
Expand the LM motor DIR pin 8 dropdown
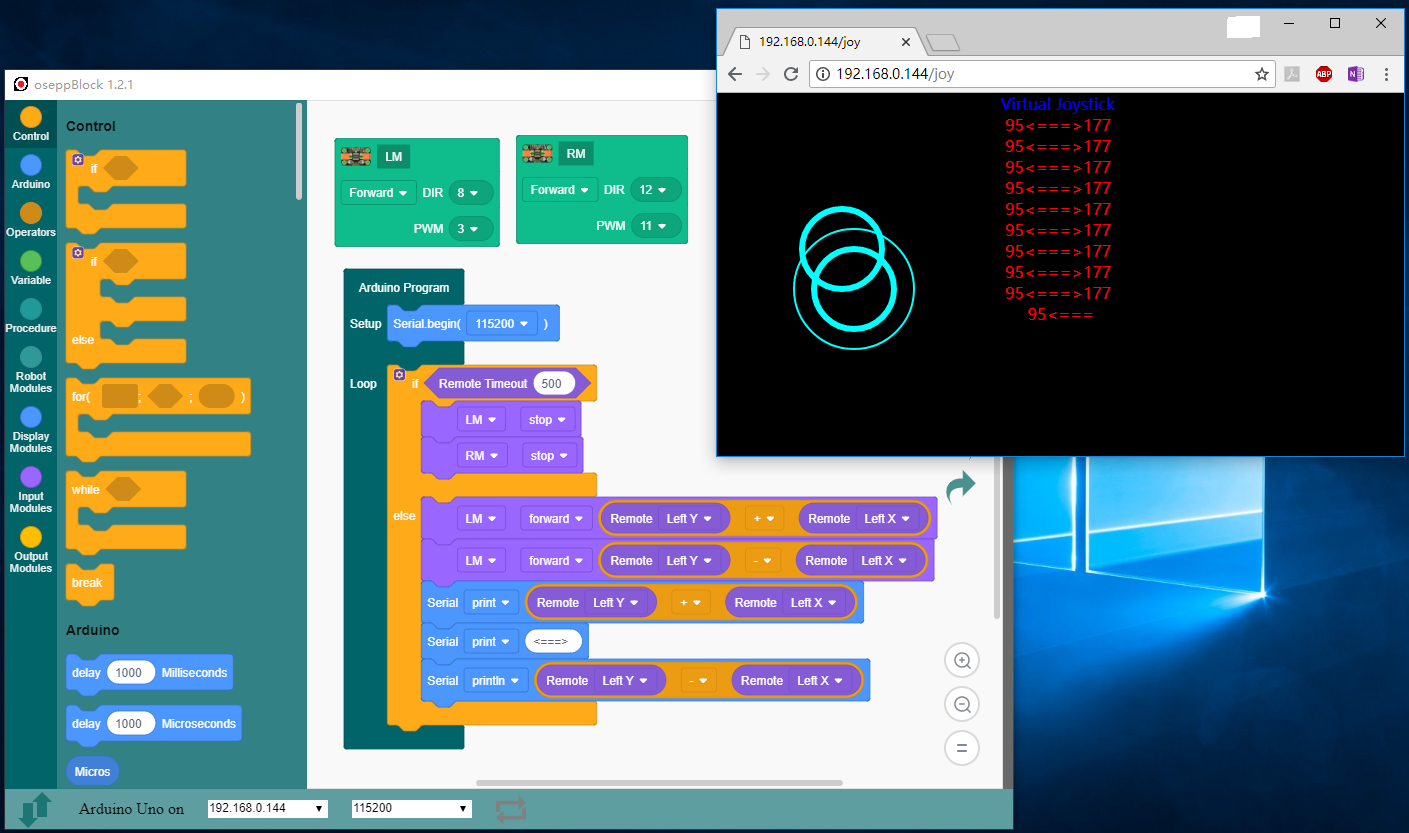pos(470,193)
